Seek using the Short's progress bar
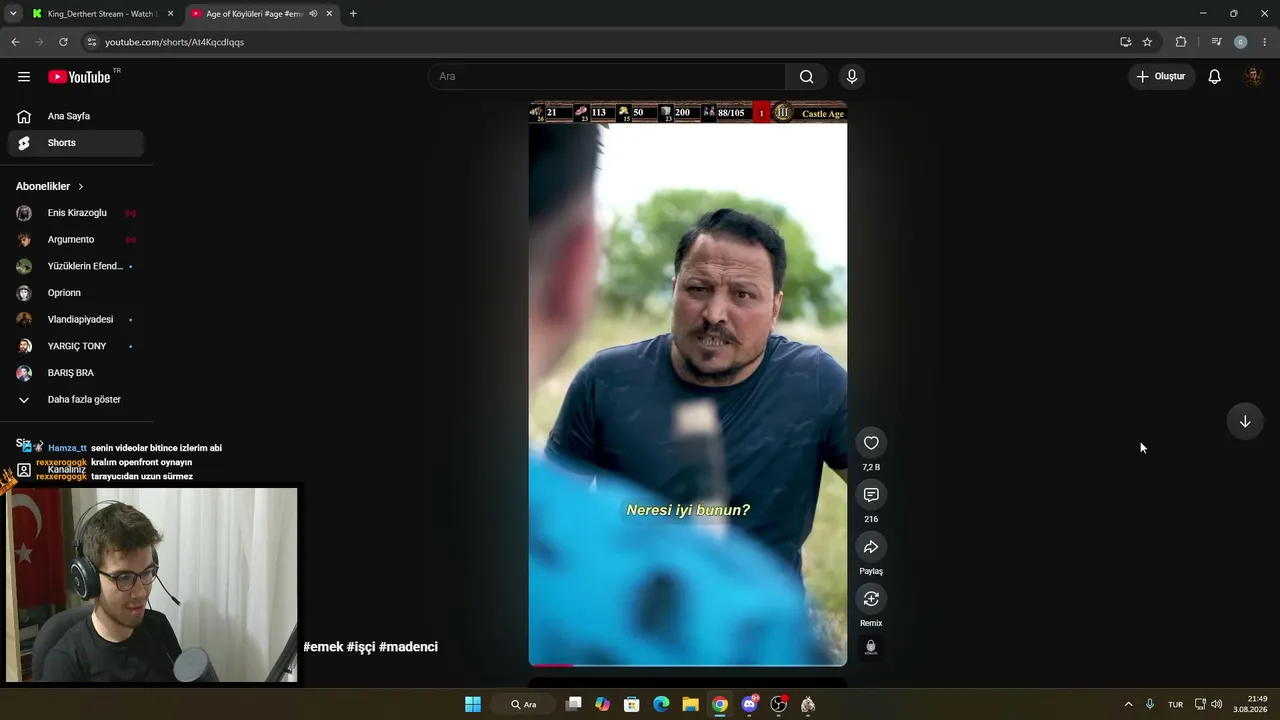Image resolution: width=1280 pixels, height=720 pixels. pyautogui.click(x=688, y=664)
